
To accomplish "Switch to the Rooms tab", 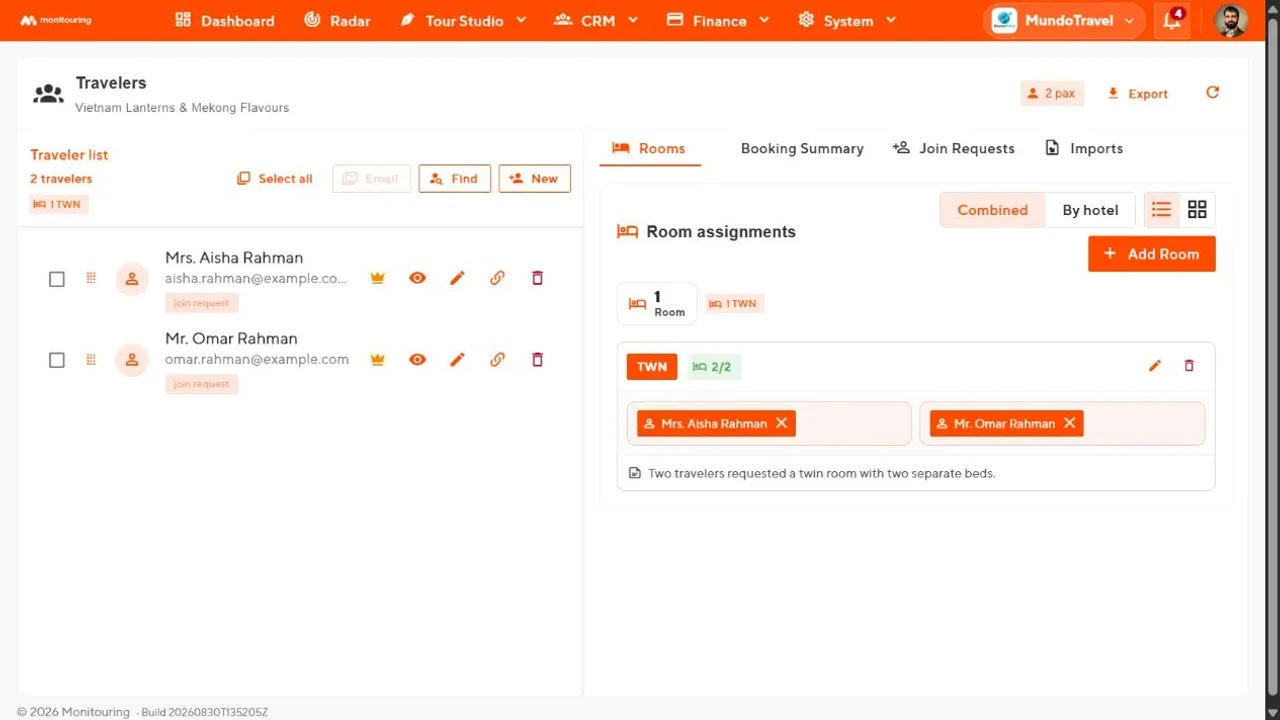I will [x=649, y=148].
